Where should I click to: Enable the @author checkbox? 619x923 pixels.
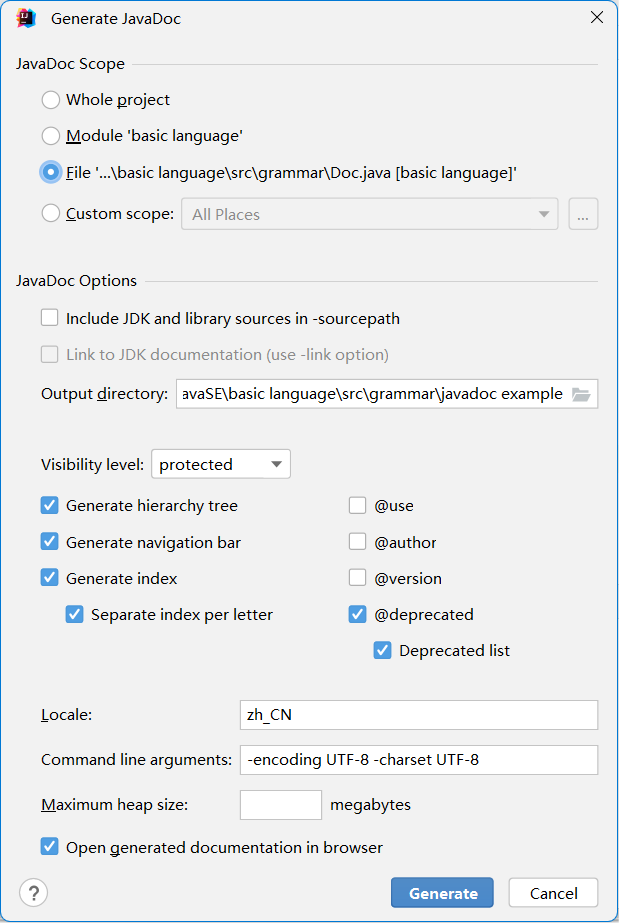tap(357, 542)
